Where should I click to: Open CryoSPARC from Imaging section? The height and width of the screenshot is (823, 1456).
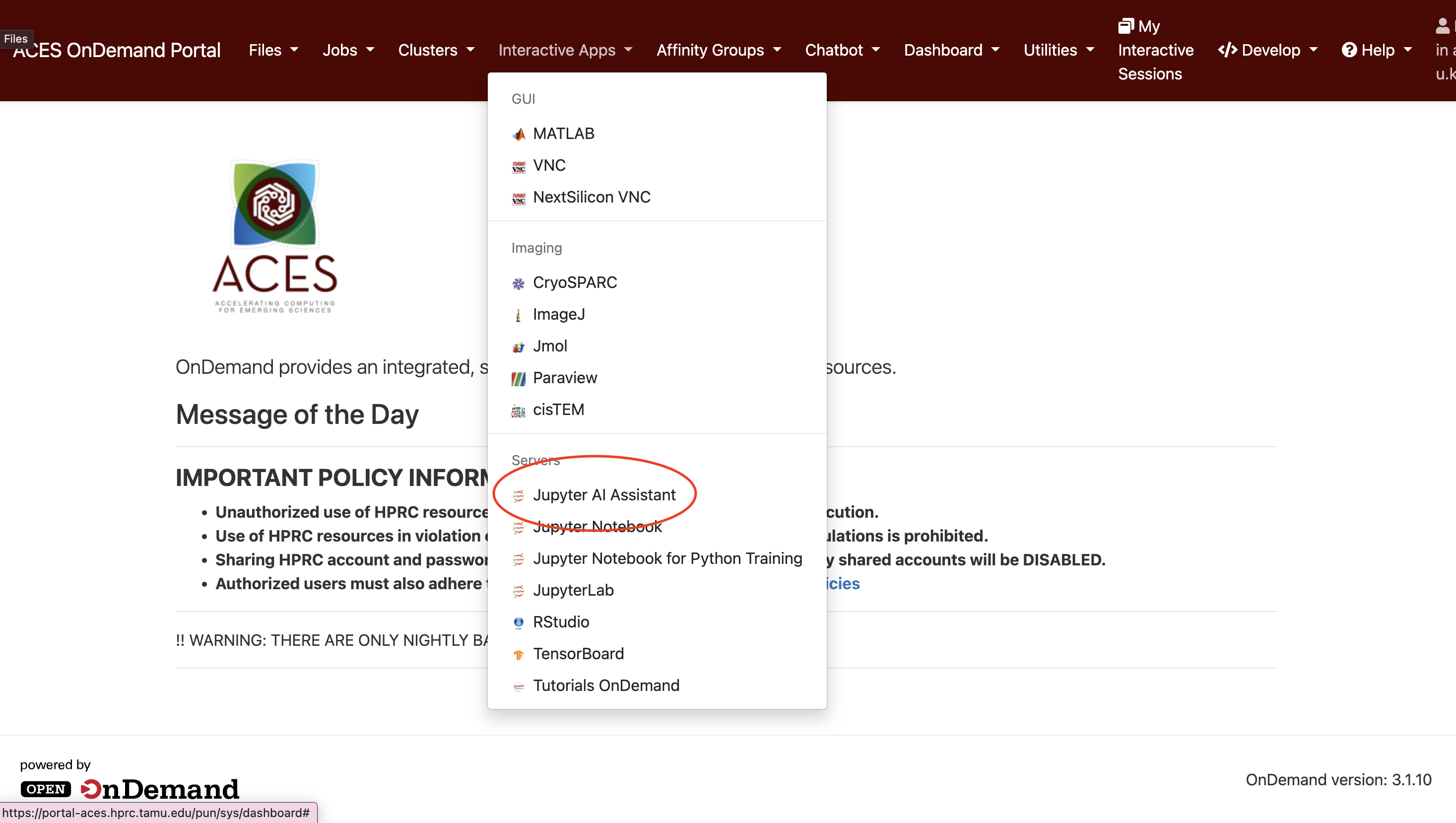click(657, 282)
